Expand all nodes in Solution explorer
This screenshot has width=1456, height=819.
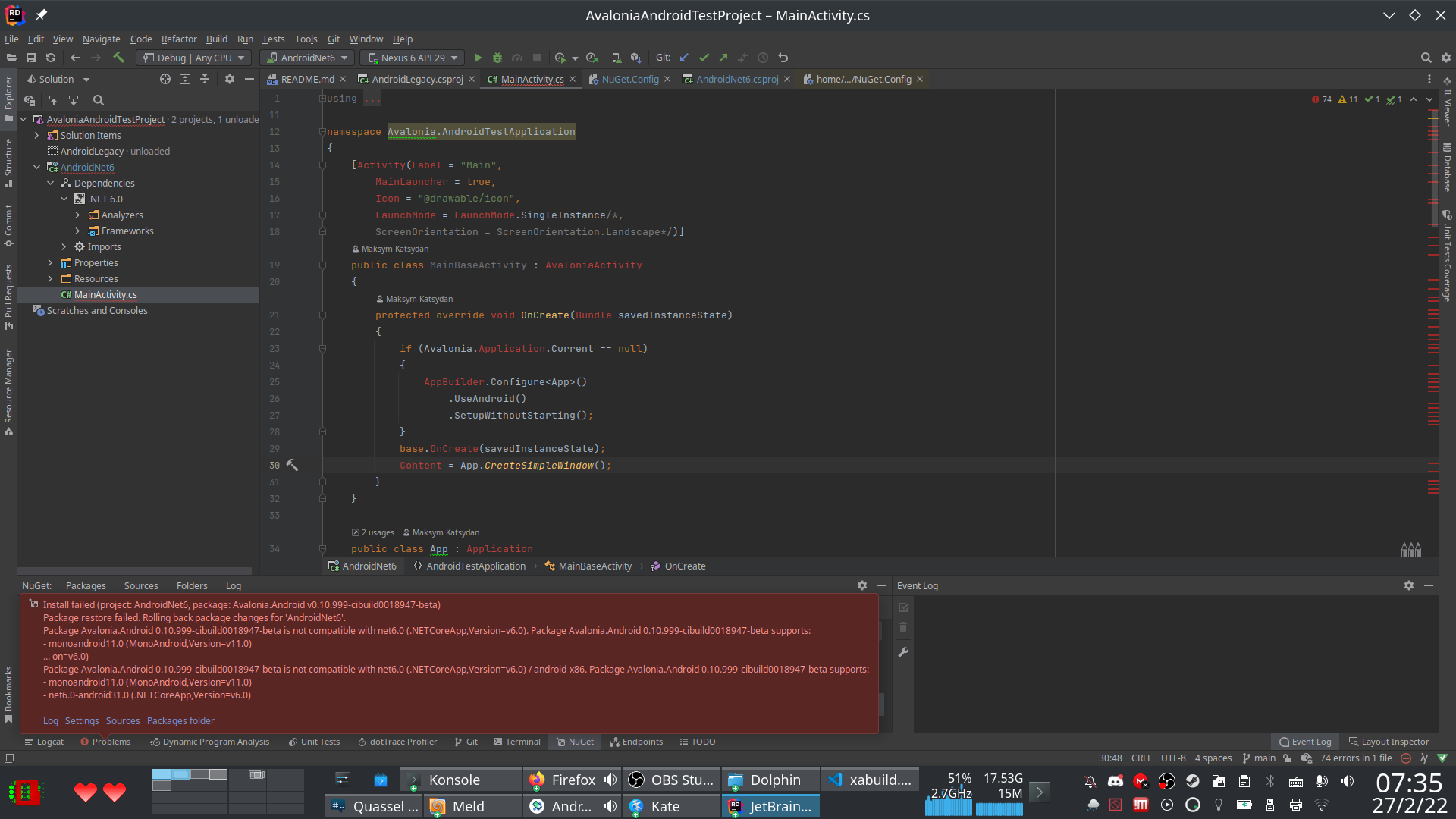pos(185,79)
